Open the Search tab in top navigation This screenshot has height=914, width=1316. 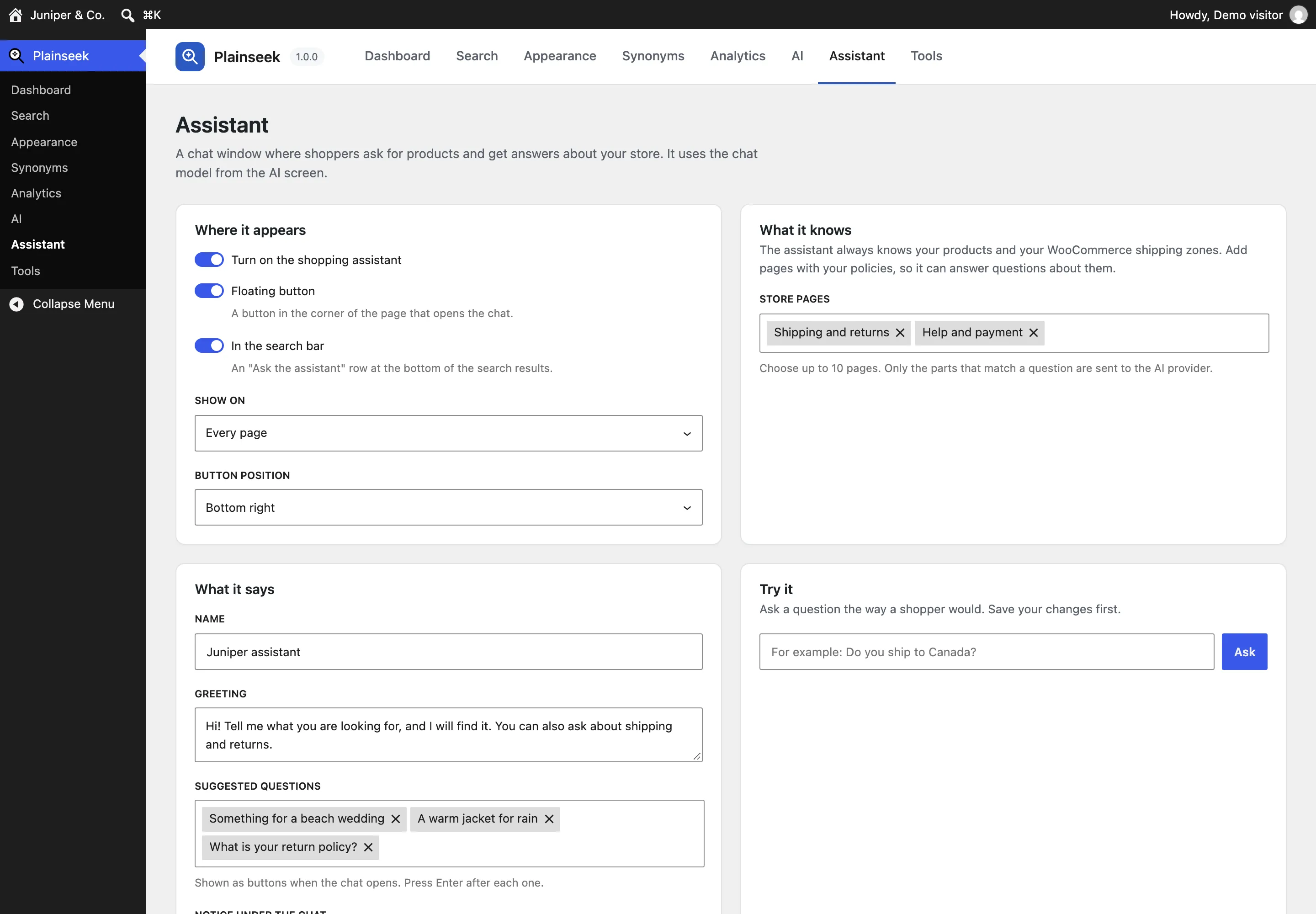477,56
